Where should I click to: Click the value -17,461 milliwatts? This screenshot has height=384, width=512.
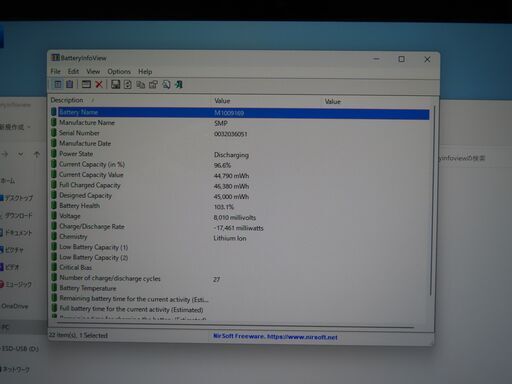click(238, 228)
